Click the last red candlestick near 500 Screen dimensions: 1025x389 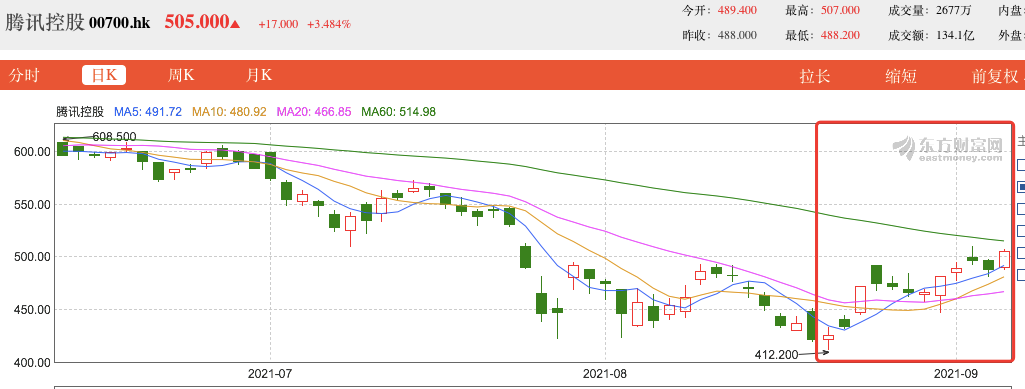[x=1005, y=259]
